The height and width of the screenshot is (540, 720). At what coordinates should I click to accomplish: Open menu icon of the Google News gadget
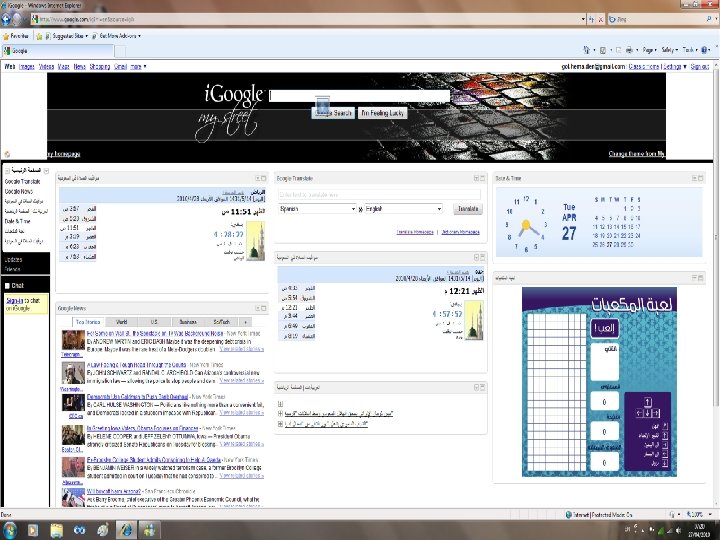point(258,308)
